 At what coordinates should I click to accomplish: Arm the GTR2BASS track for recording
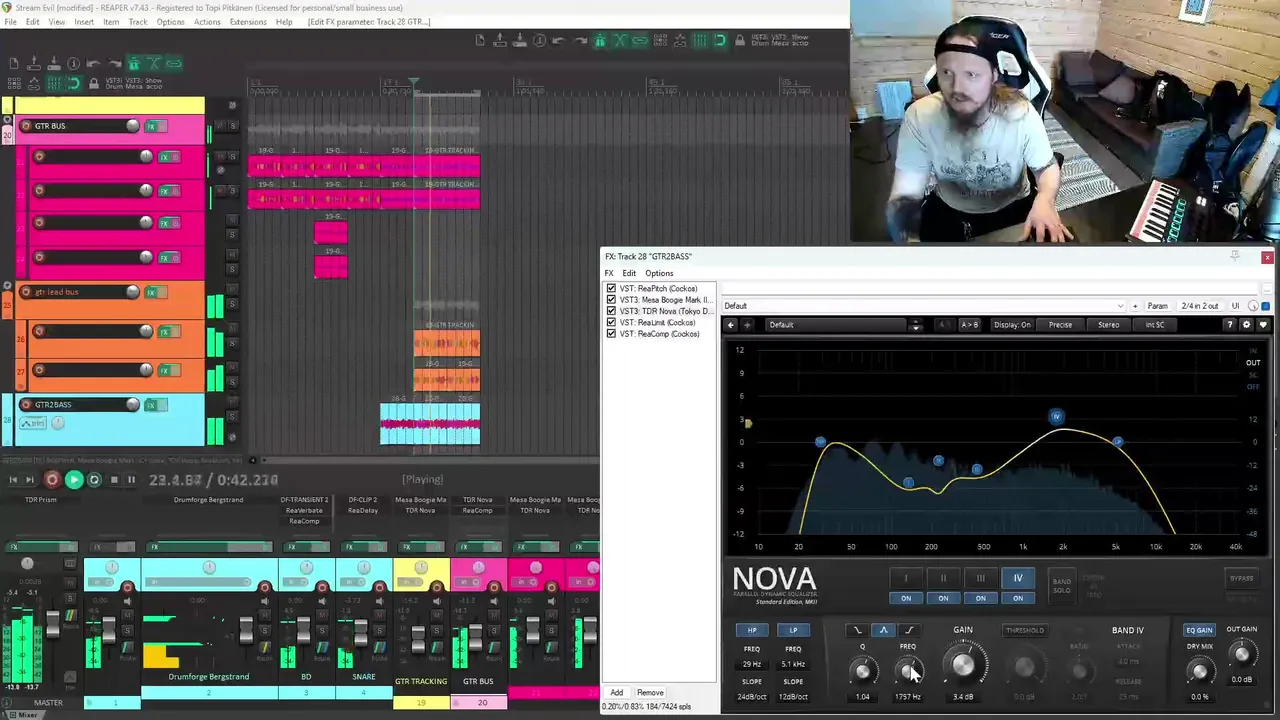[26, 404]
